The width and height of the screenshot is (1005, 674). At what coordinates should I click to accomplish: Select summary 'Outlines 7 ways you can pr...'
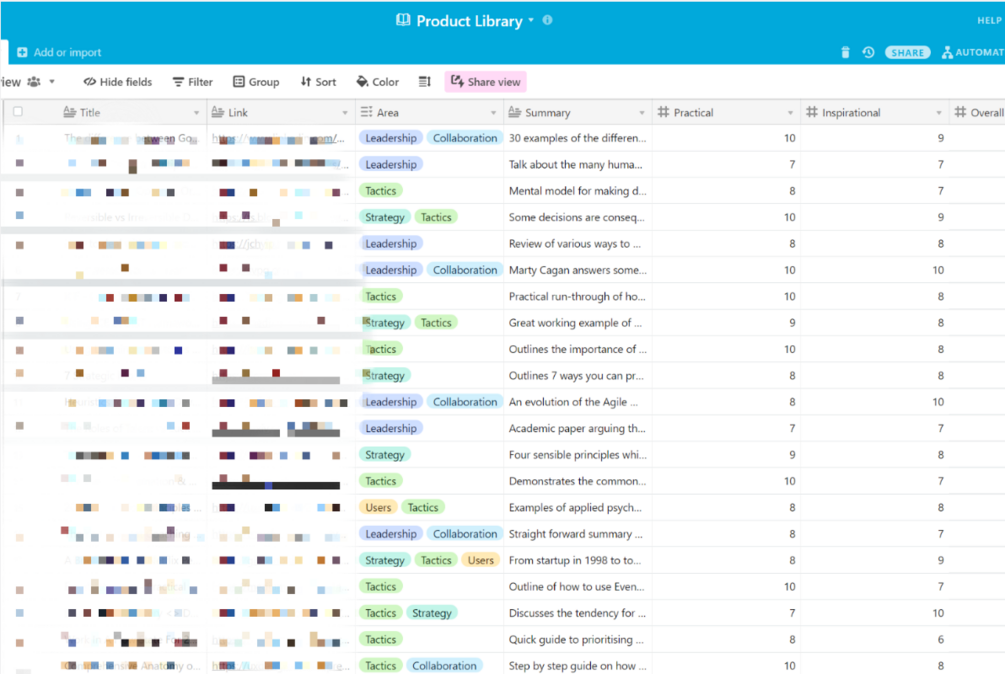pos(576,375)
